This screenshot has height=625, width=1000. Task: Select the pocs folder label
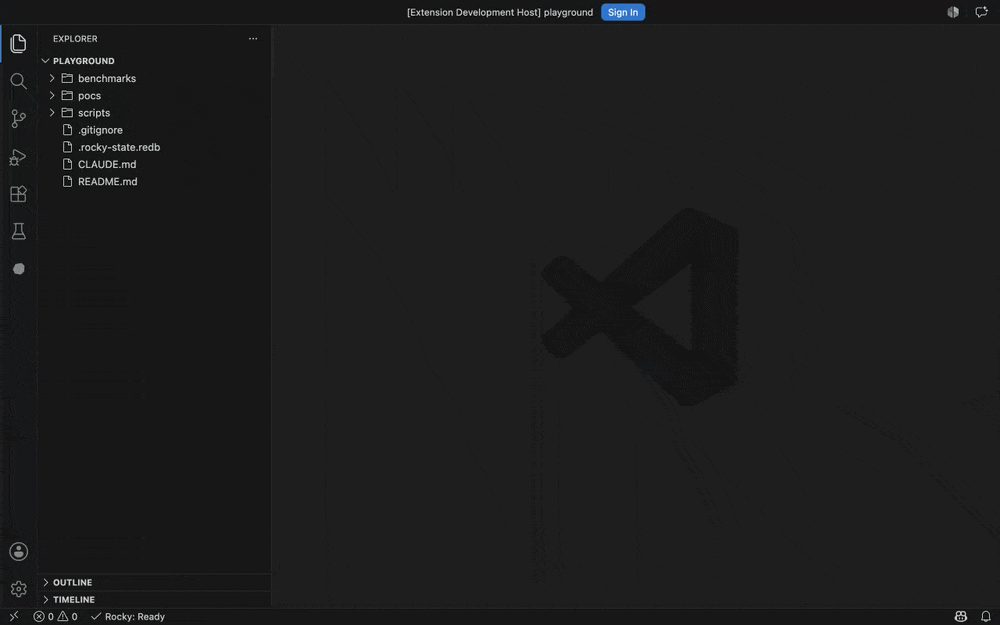pos(89,95)
